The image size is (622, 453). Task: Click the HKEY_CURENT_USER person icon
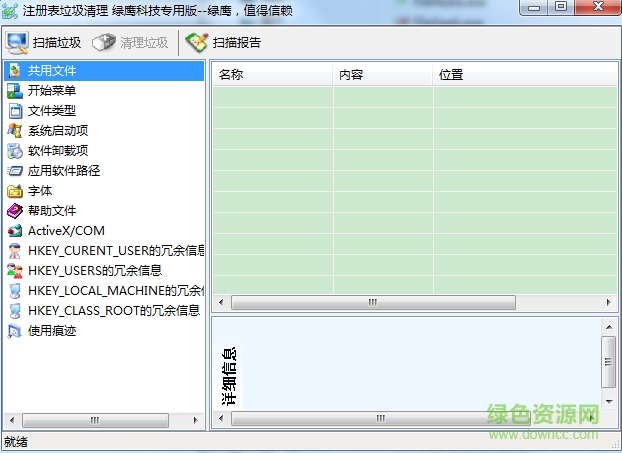click(x=15, y=251)
